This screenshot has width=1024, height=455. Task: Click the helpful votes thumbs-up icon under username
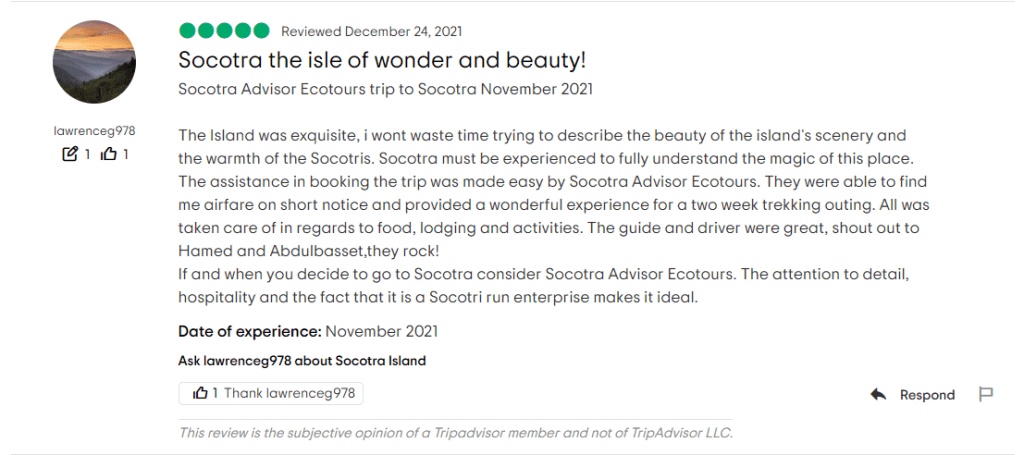(x=109, y=154)
